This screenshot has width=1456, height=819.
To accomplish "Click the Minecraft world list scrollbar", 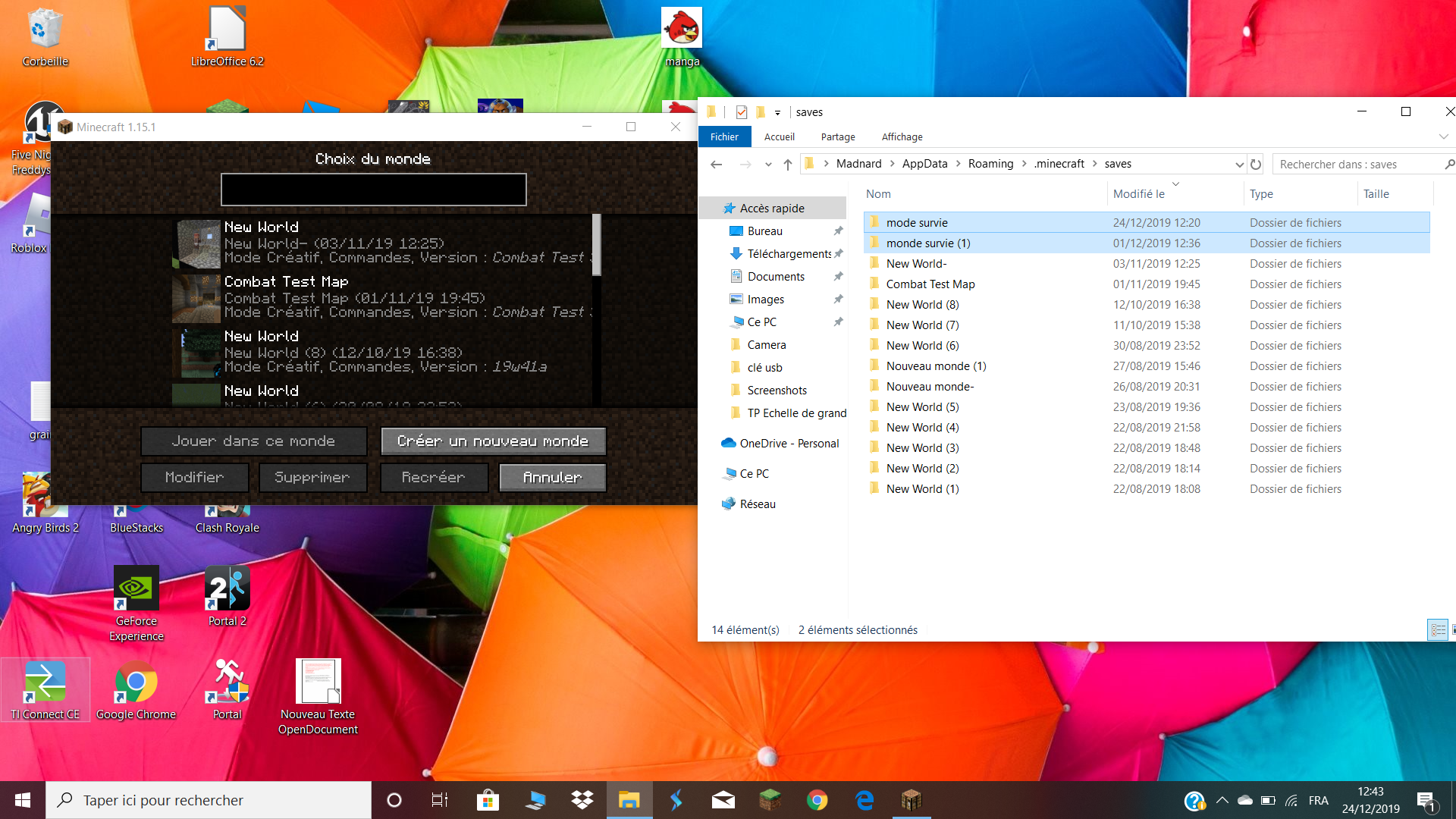I will point(596,244).
